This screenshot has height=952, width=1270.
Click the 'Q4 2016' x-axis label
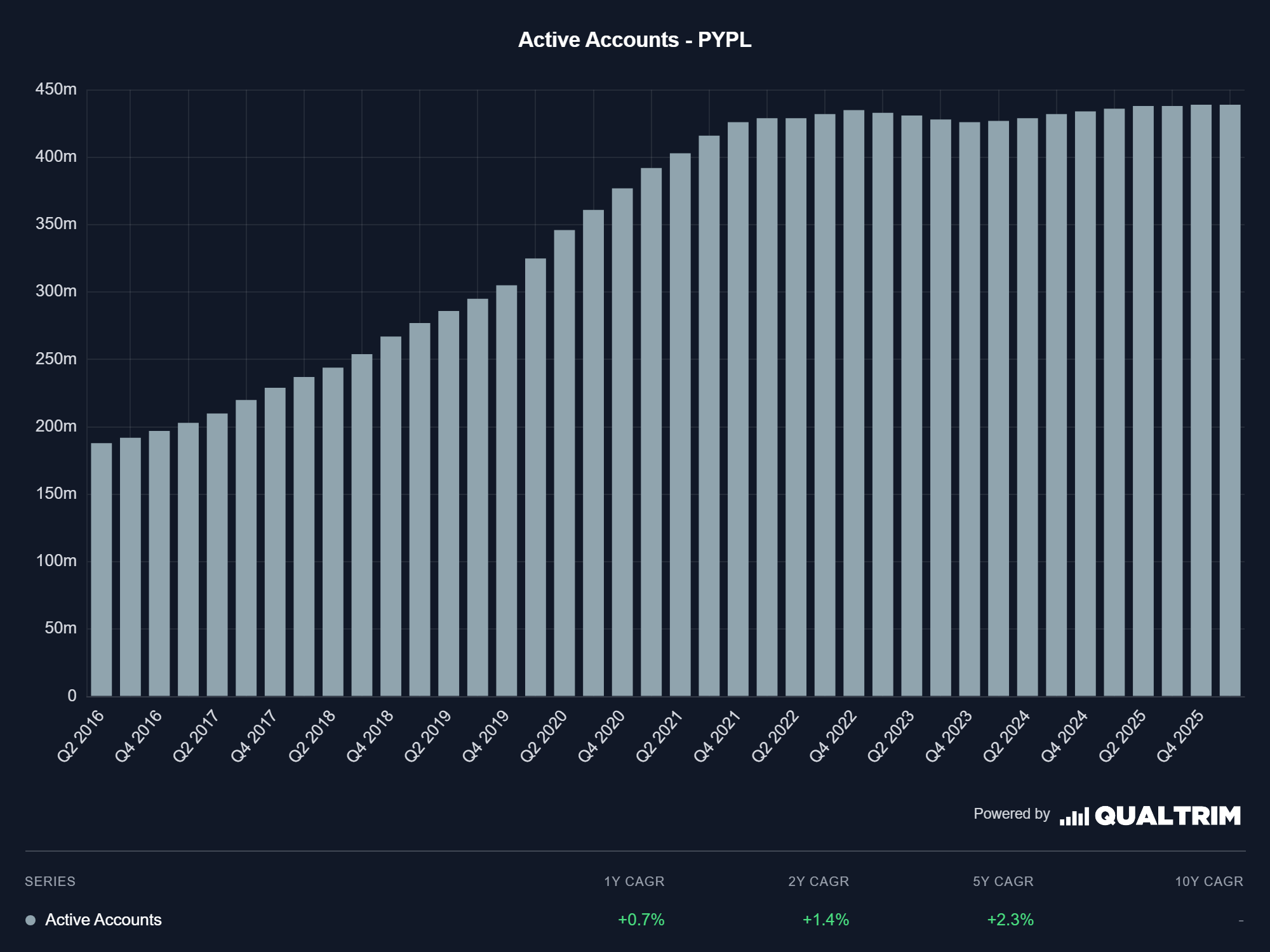point(138,736)
